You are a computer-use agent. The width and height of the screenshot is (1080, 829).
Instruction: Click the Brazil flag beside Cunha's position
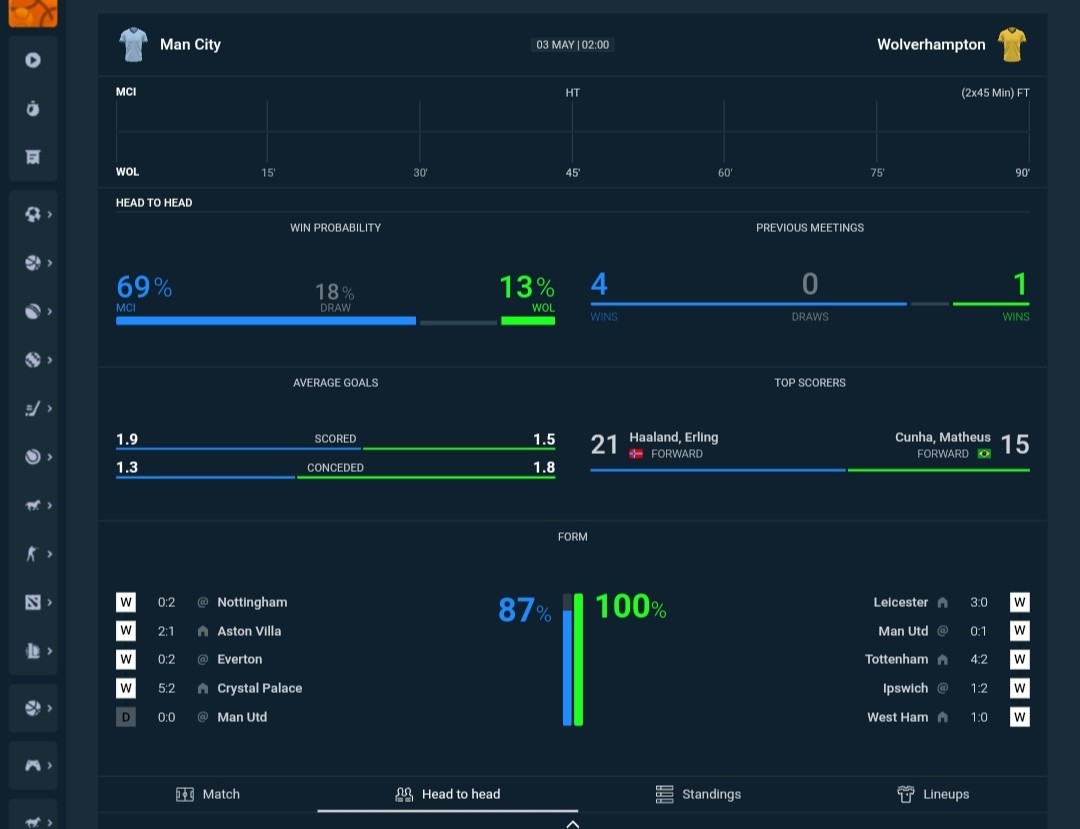pyautogui.click(x=984, y=454)
